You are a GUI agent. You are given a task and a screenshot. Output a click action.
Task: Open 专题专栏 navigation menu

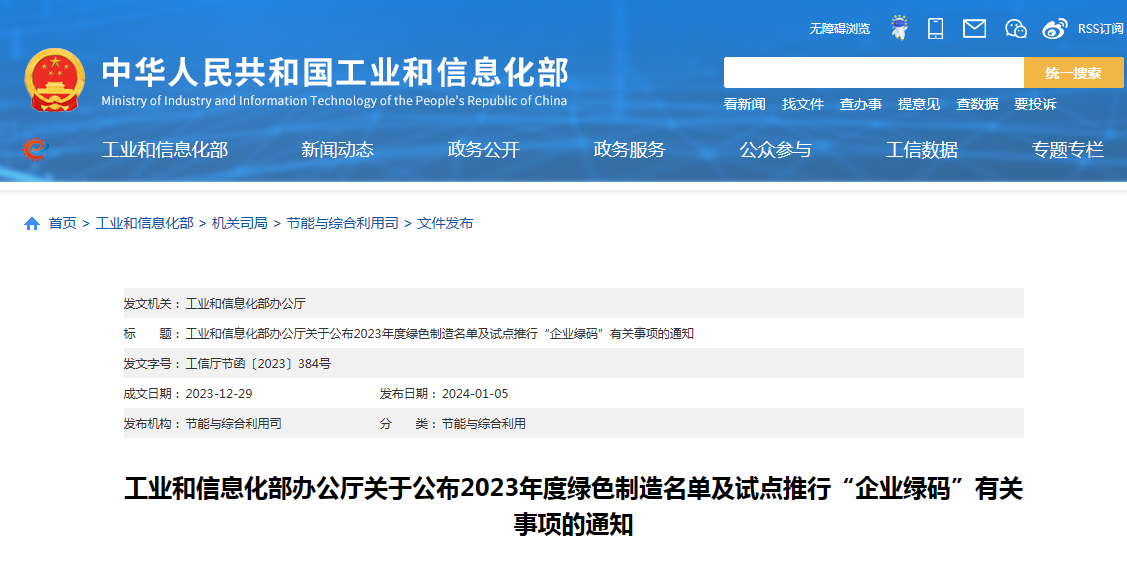[x=1067, y=149]
